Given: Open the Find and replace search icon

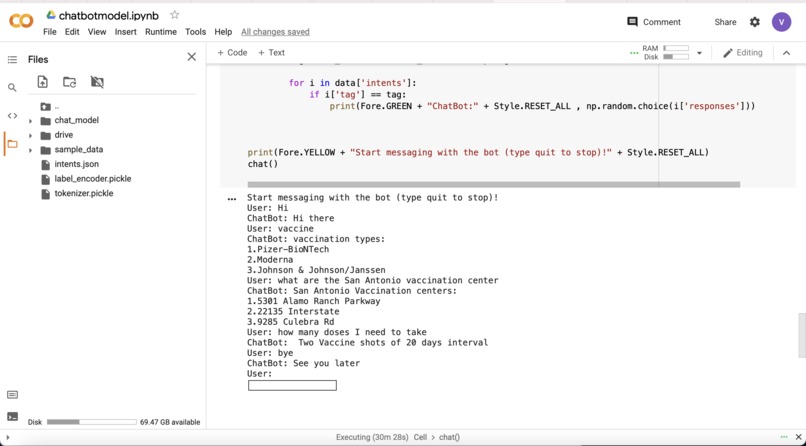Looking at the screenshot, I should [x=12, y=88].
